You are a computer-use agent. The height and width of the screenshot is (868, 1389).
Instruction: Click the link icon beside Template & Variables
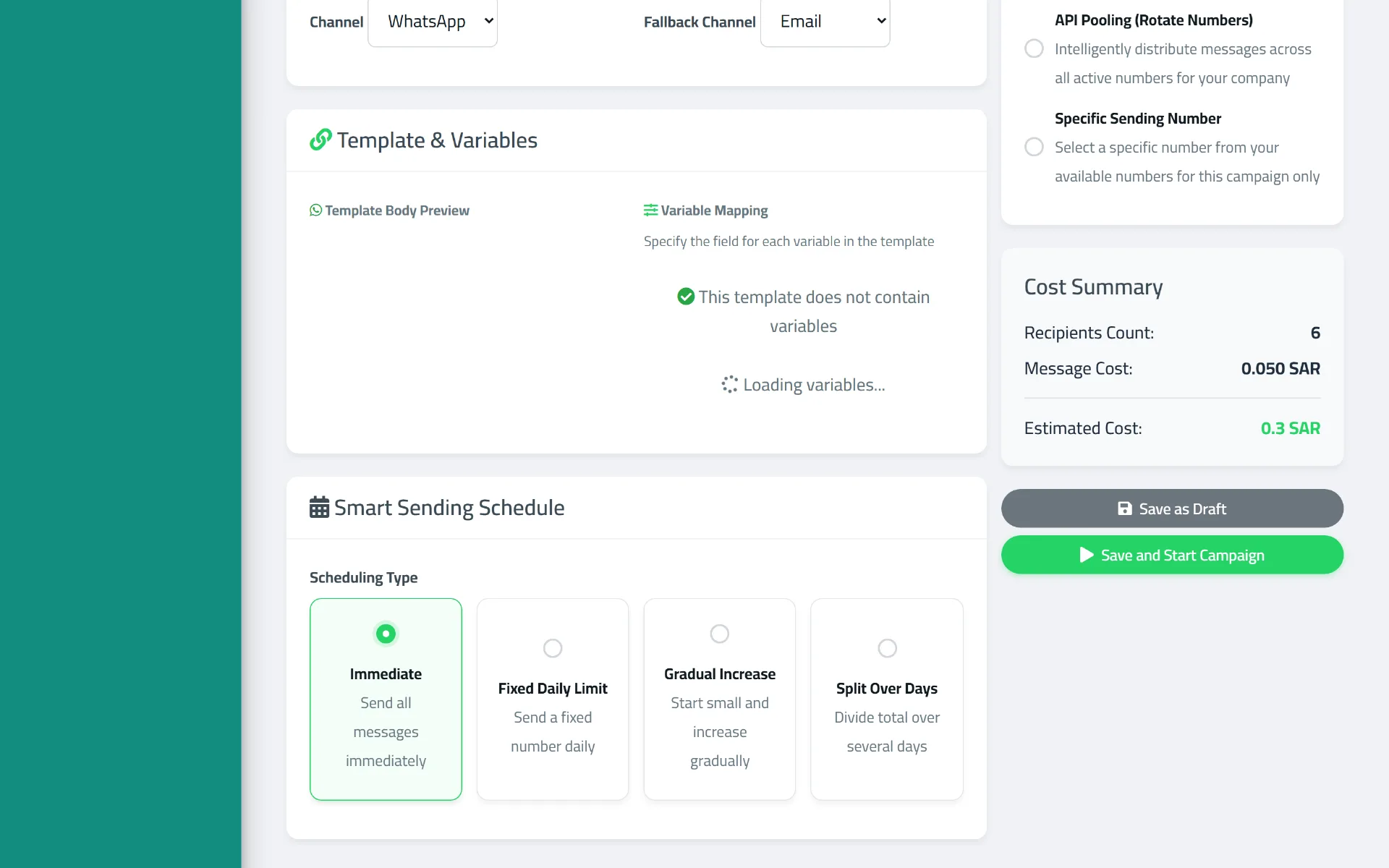[x=320, y=140]
